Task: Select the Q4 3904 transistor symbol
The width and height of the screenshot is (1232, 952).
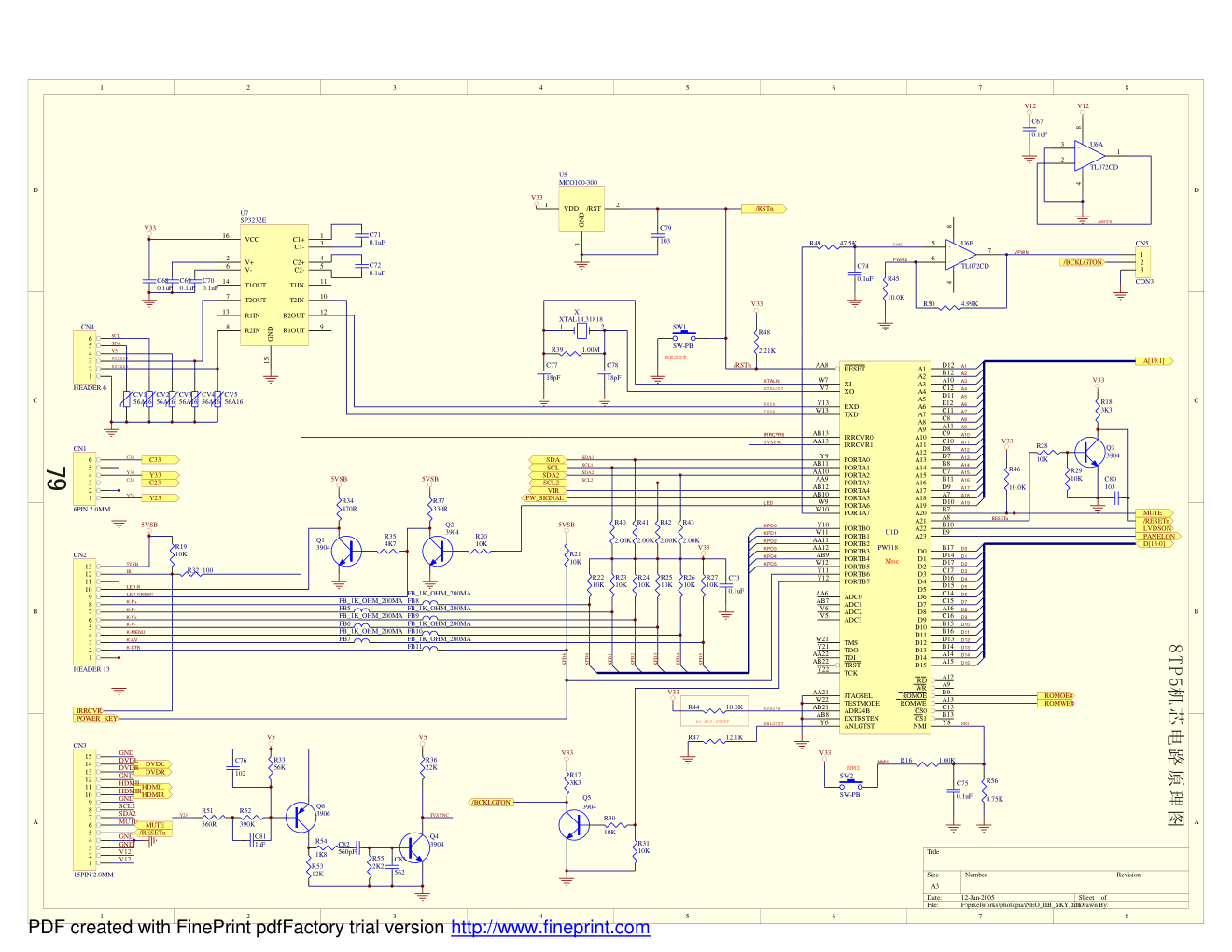Action: pos(413,848)
